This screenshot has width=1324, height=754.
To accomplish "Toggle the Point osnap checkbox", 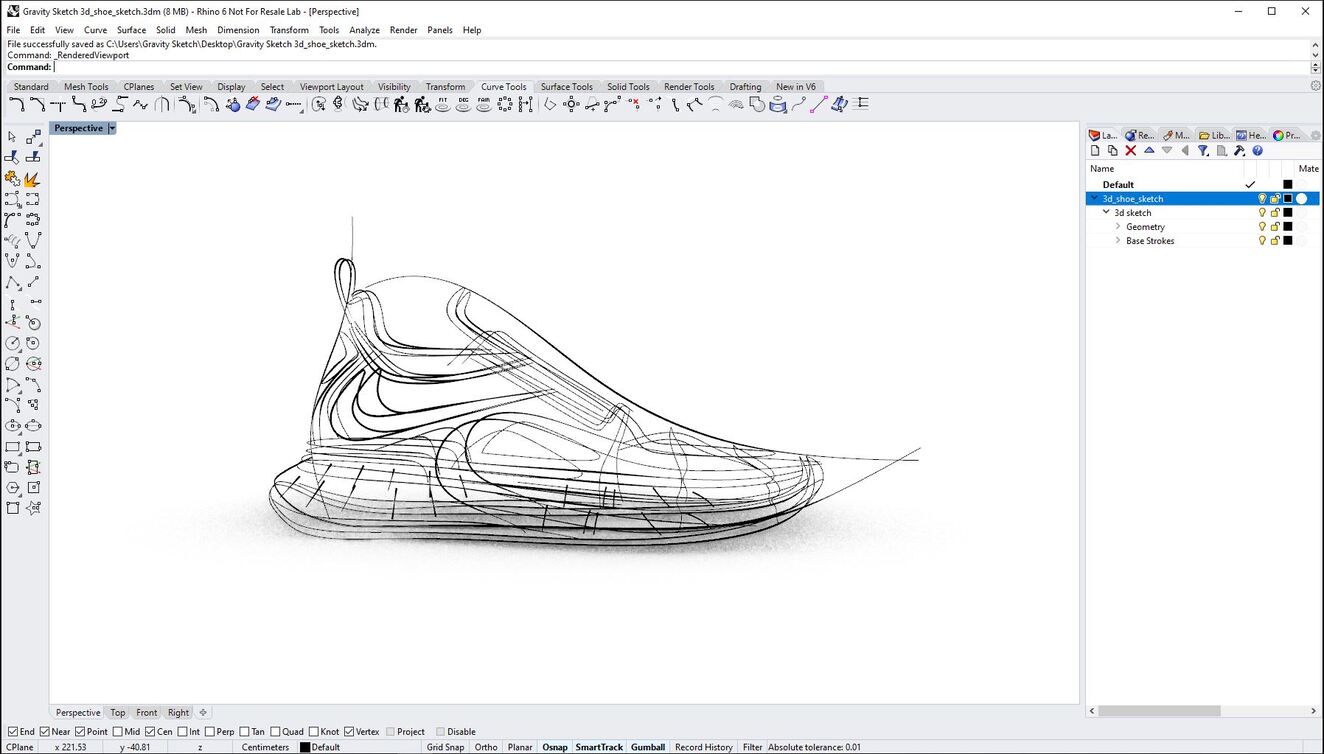I will coord(82,732).
